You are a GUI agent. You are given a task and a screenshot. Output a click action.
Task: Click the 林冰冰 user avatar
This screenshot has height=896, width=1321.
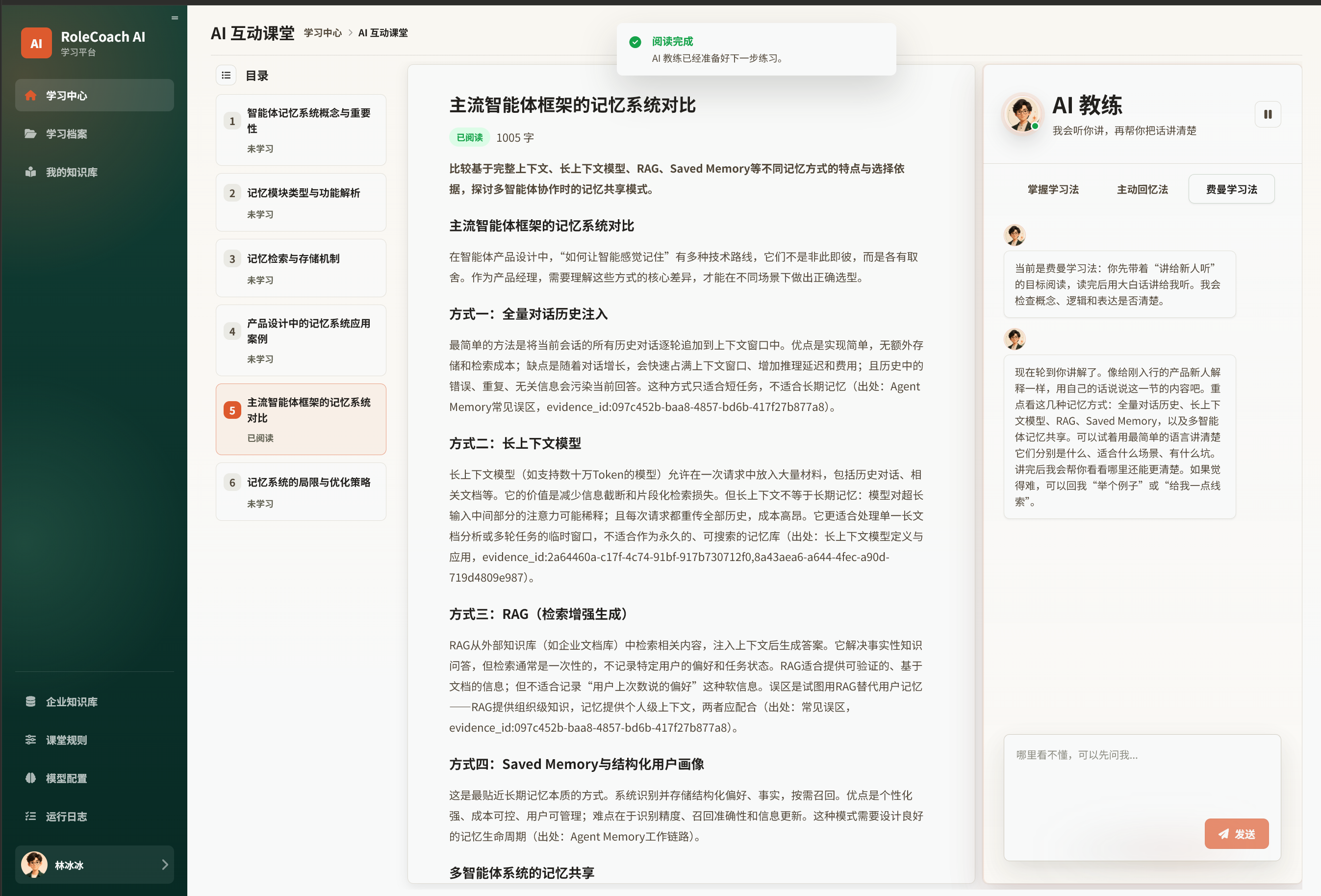(x=34, y=864)
